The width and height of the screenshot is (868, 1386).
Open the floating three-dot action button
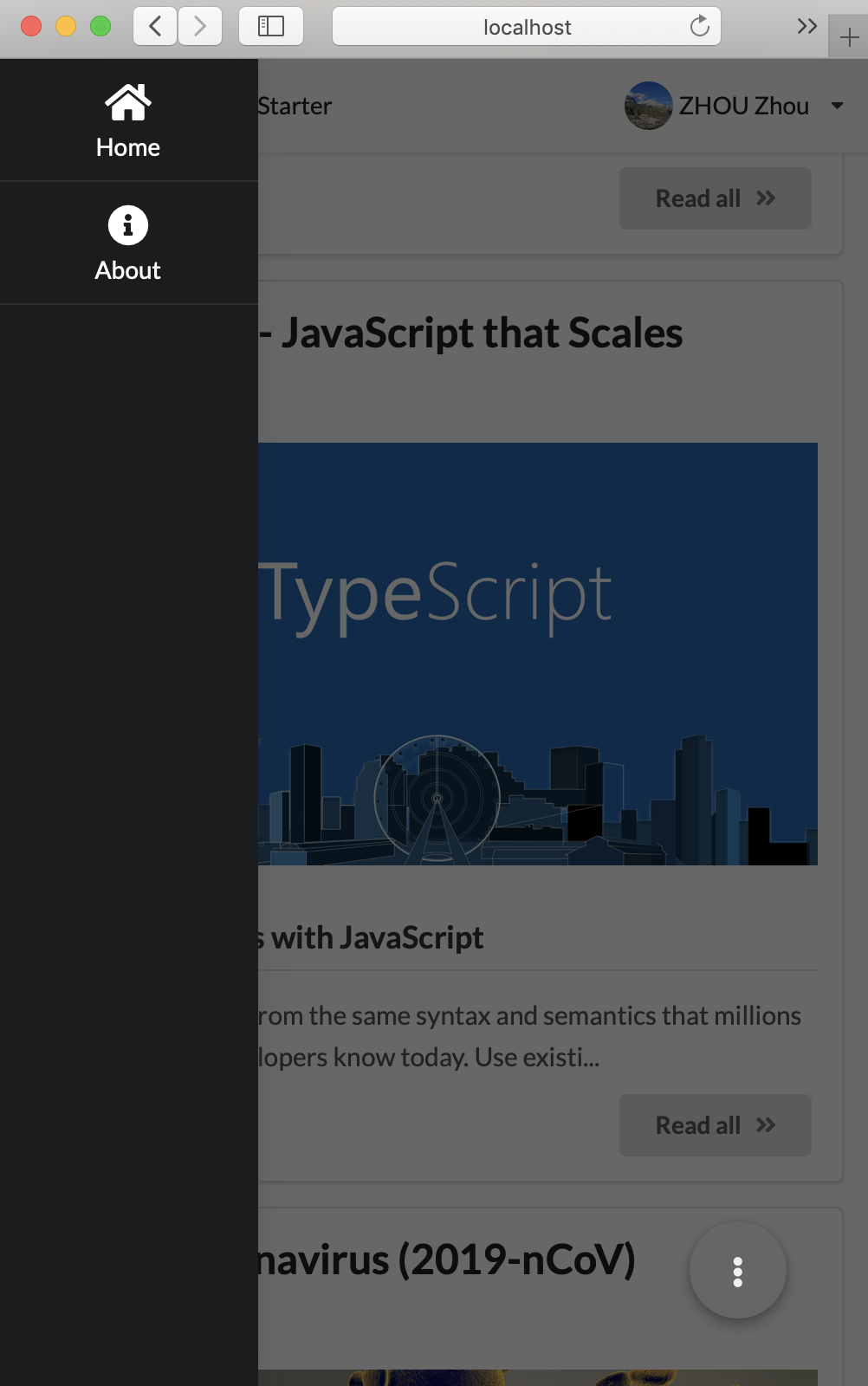coord(738,1271)
